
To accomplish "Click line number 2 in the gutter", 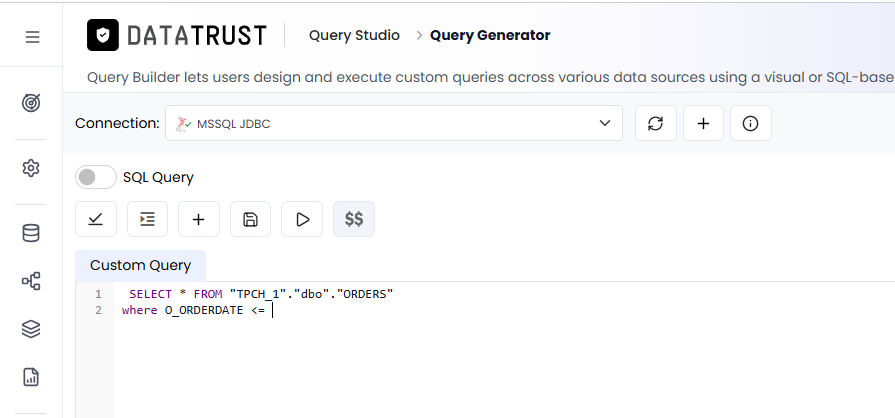I will 98,310.
